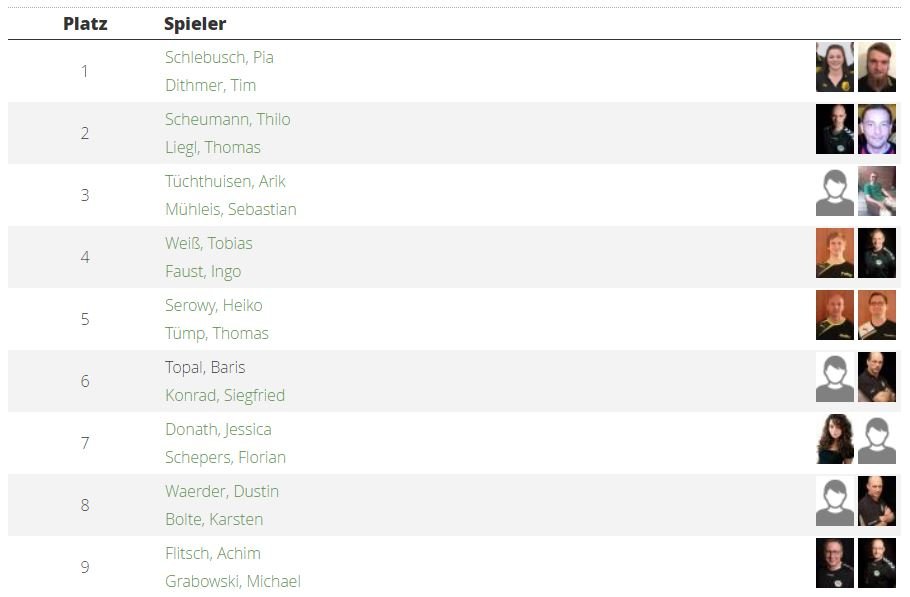Open Donath, Jessica player link

tap(218, 429)
